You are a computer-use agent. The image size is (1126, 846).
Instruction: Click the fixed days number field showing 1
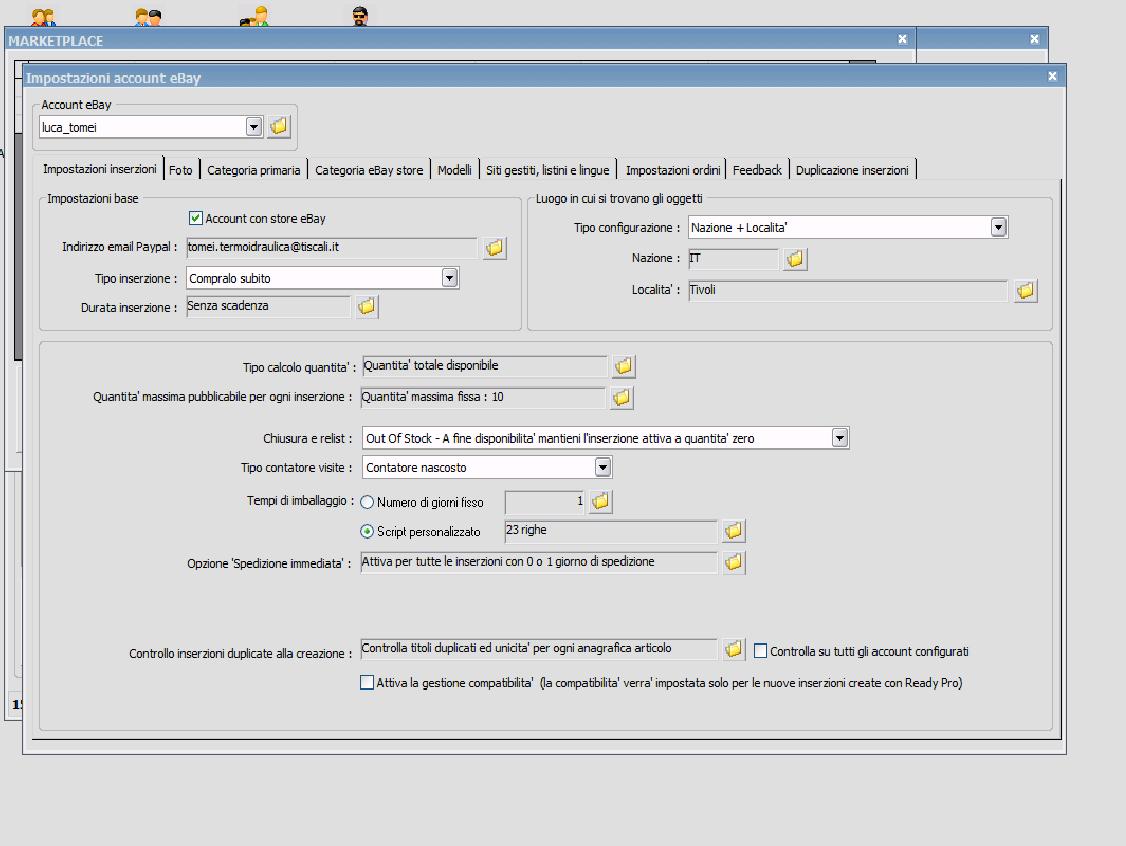(545, 501)
